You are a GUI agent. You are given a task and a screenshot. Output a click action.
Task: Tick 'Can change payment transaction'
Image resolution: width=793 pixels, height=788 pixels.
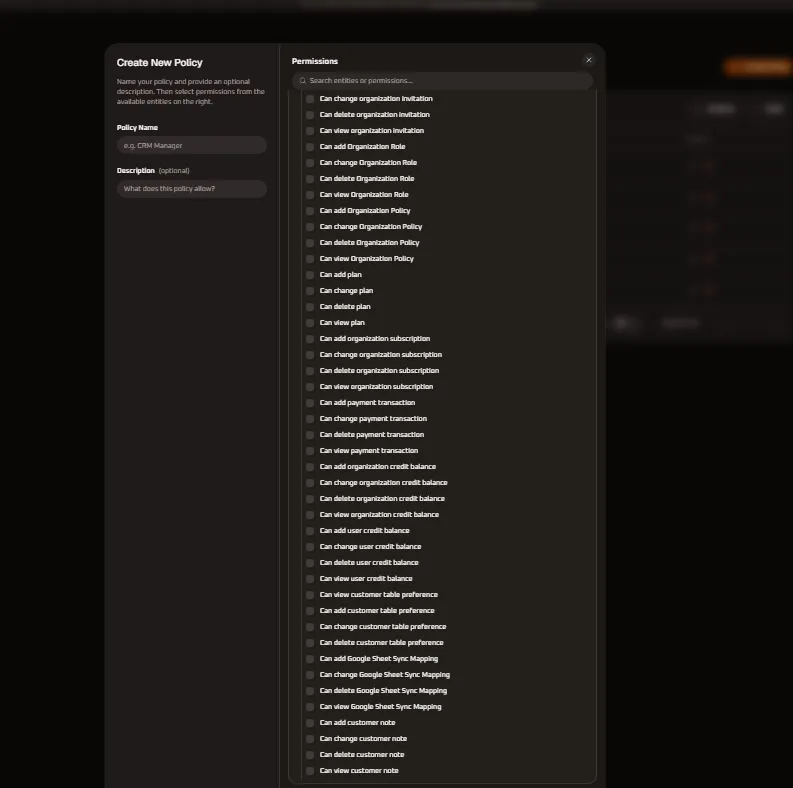310,419
